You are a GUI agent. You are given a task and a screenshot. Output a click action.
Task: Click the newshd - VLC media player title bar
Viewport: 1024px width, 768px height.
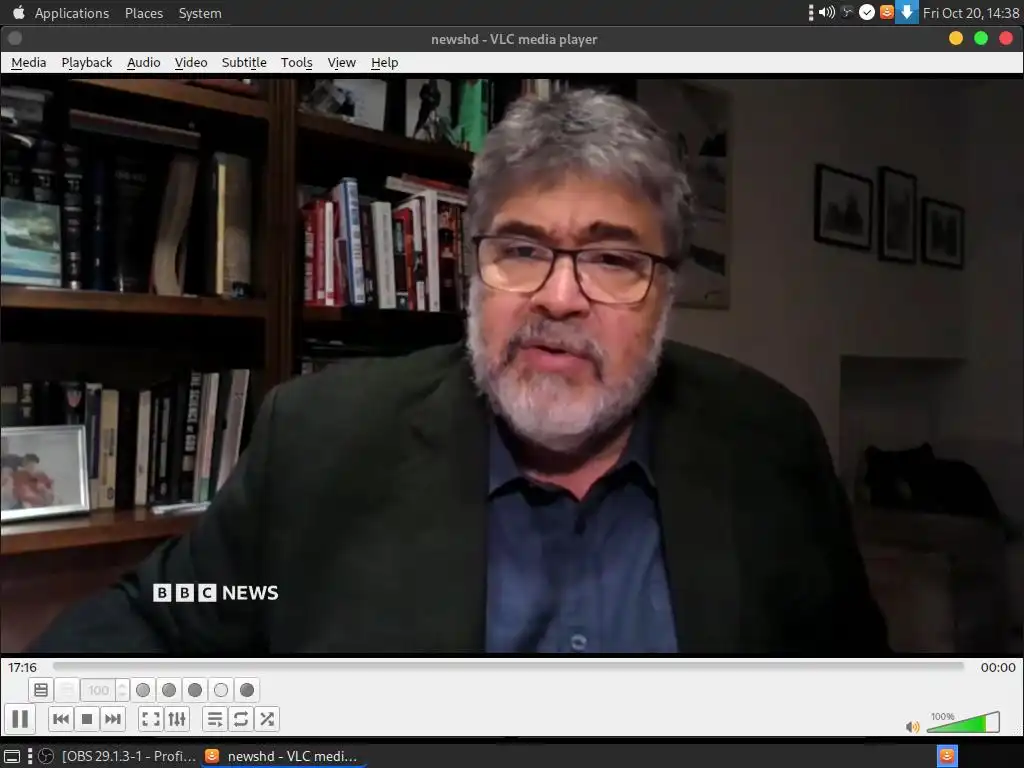(x=514, y=39)
